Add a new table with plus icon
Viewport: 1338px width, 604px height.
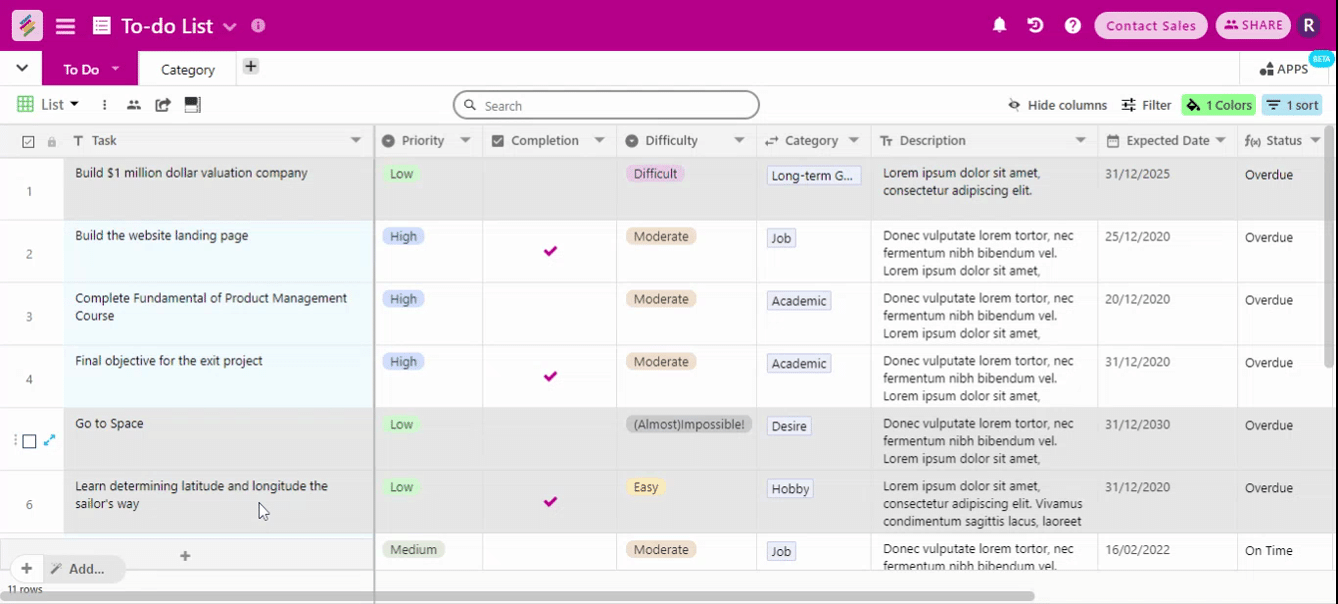click(x=250, y=67)
